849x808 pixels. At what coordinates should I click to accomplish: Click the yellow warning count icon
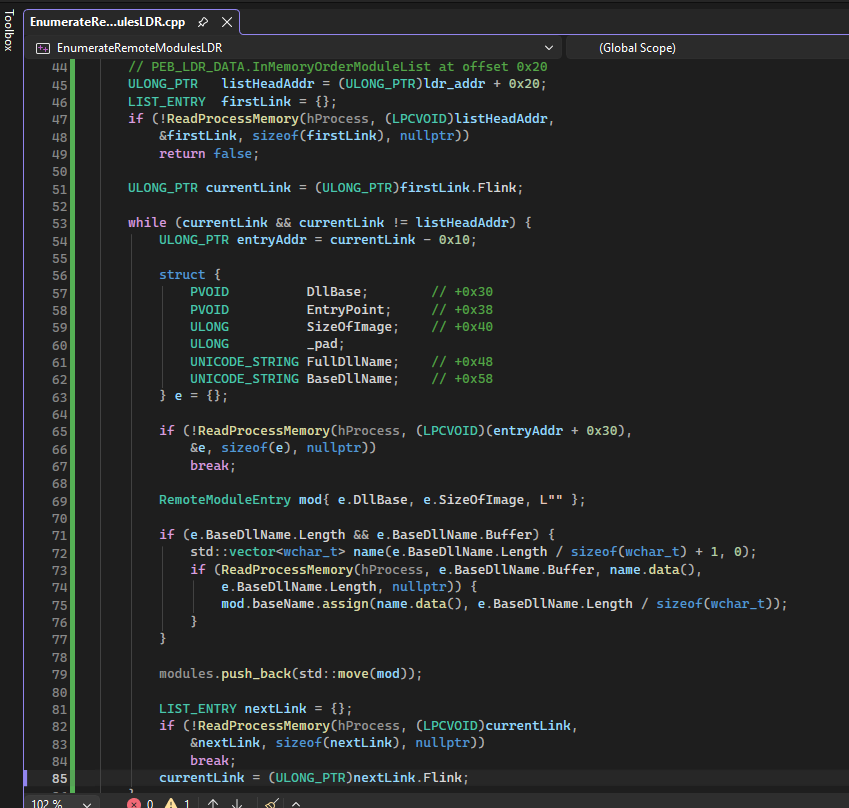tap(171, 804)
